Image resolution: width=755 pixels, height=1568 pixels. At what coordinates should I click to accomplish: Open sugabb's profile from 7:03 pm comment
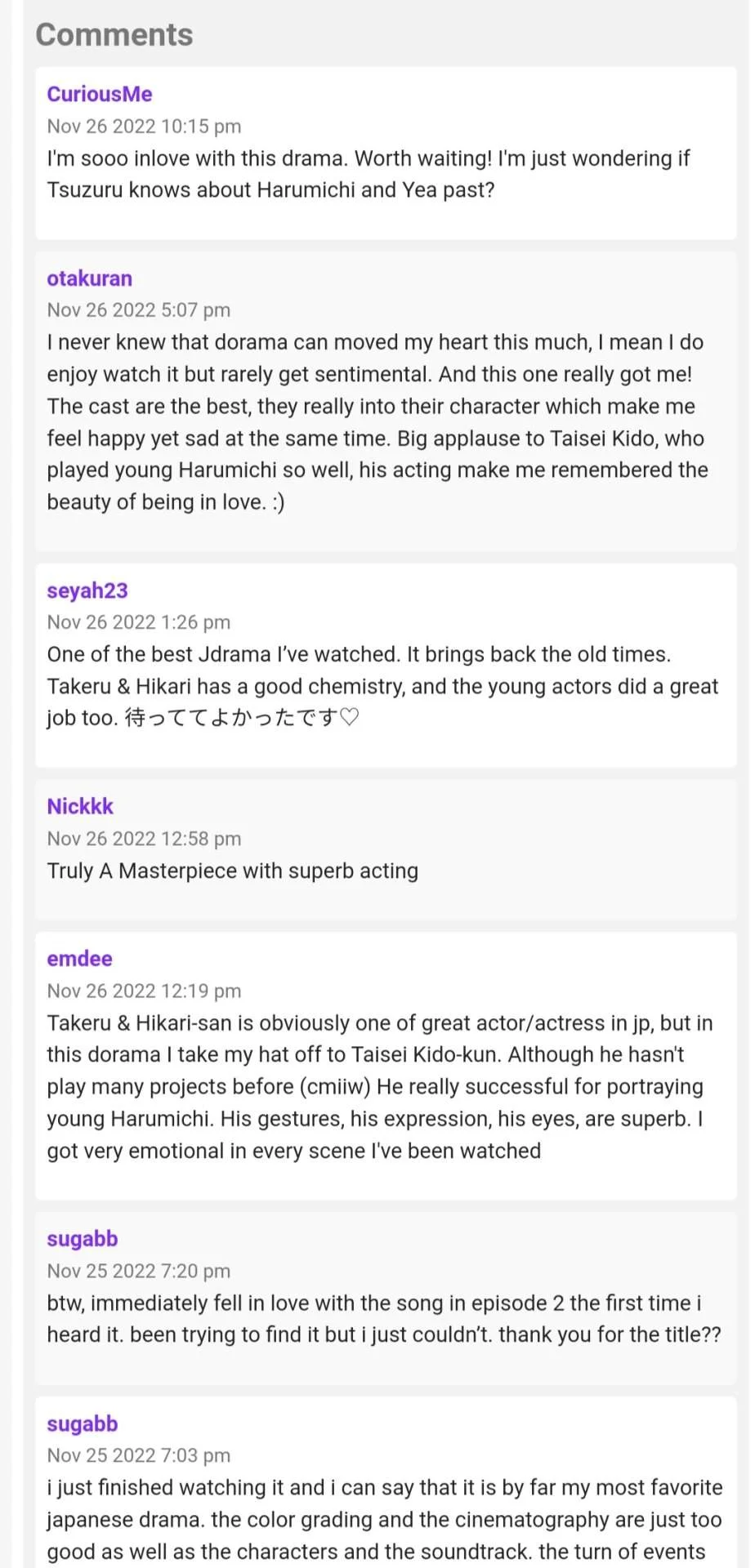pos(83,1423)
